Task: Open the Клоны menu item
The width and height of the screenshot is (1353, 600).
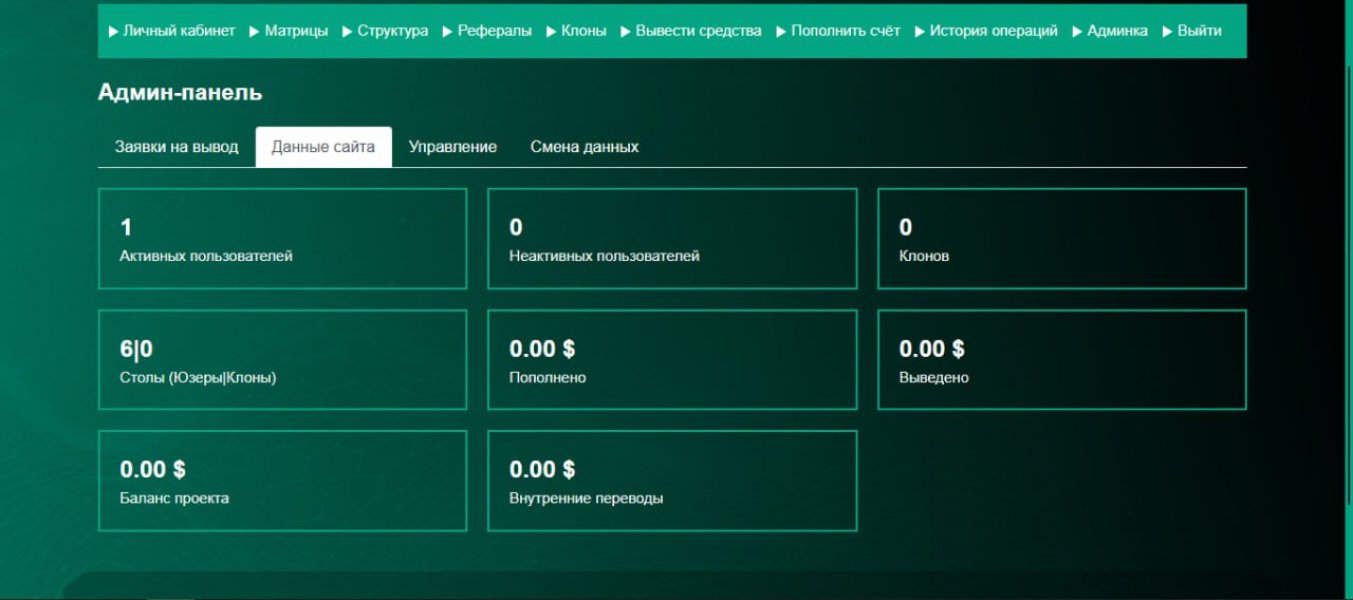Action: [583, 30]
